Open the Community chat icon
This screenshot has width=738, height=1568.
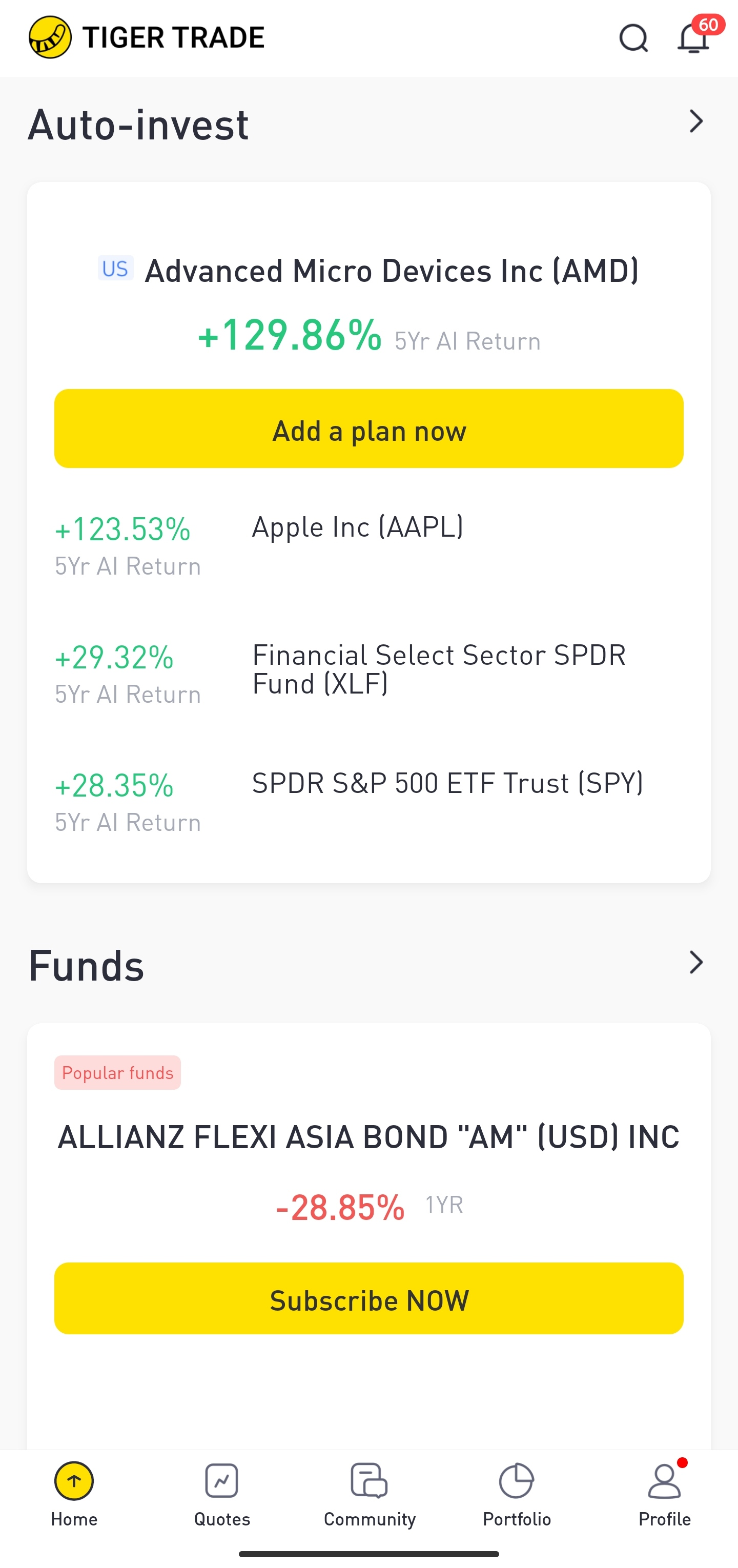pyautogui.click(x=370, y=1480)
